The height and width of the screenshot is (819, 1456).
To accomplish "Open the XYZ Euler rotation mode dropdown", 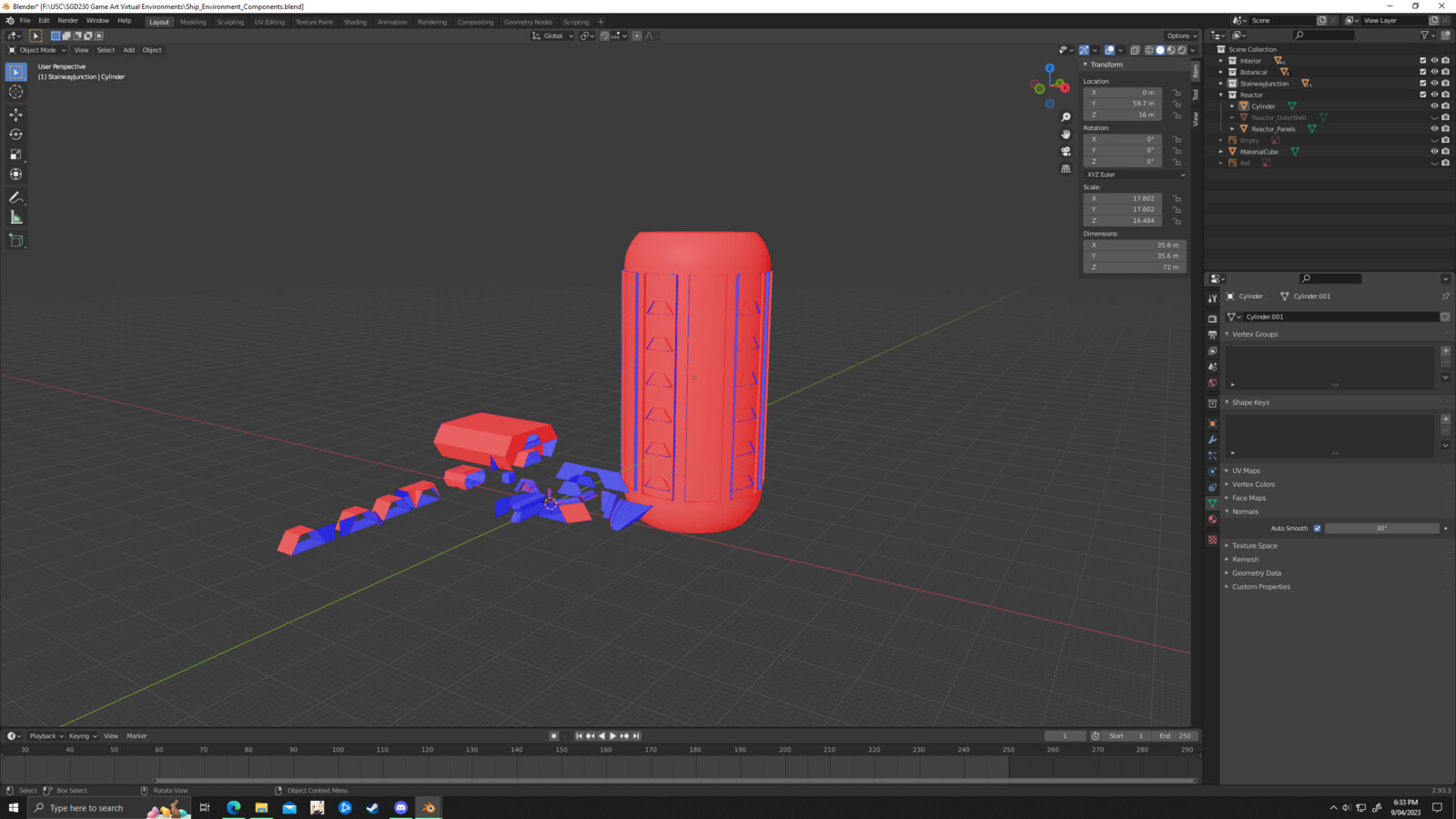I will coord(1135,175).
